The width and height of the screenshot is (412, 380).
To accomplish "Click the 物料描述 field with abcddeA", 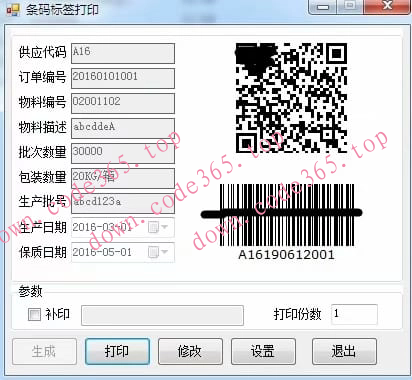I will 123,128.
